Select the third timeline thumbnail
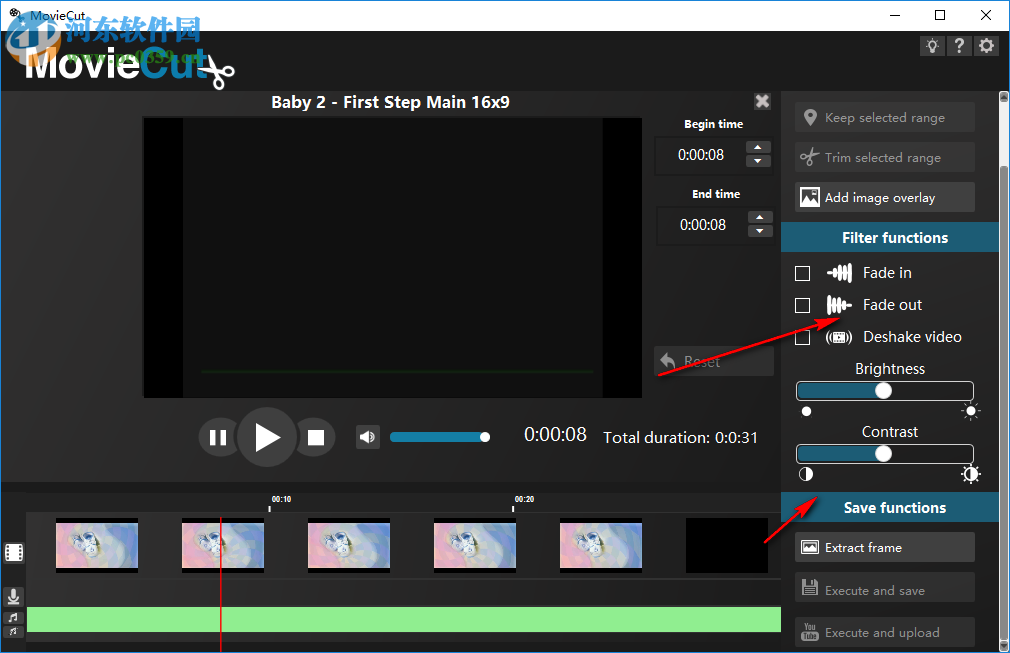Screen dimensions: 1010x653 click(348, 545)
